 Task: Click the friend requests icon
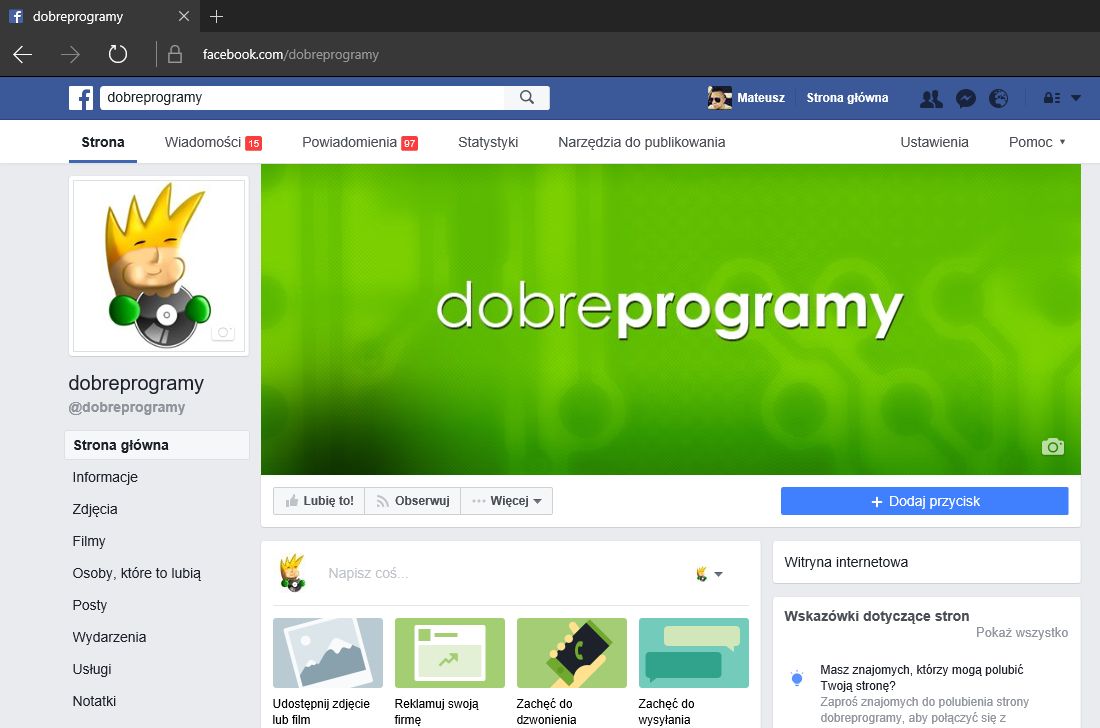point(930,98)
